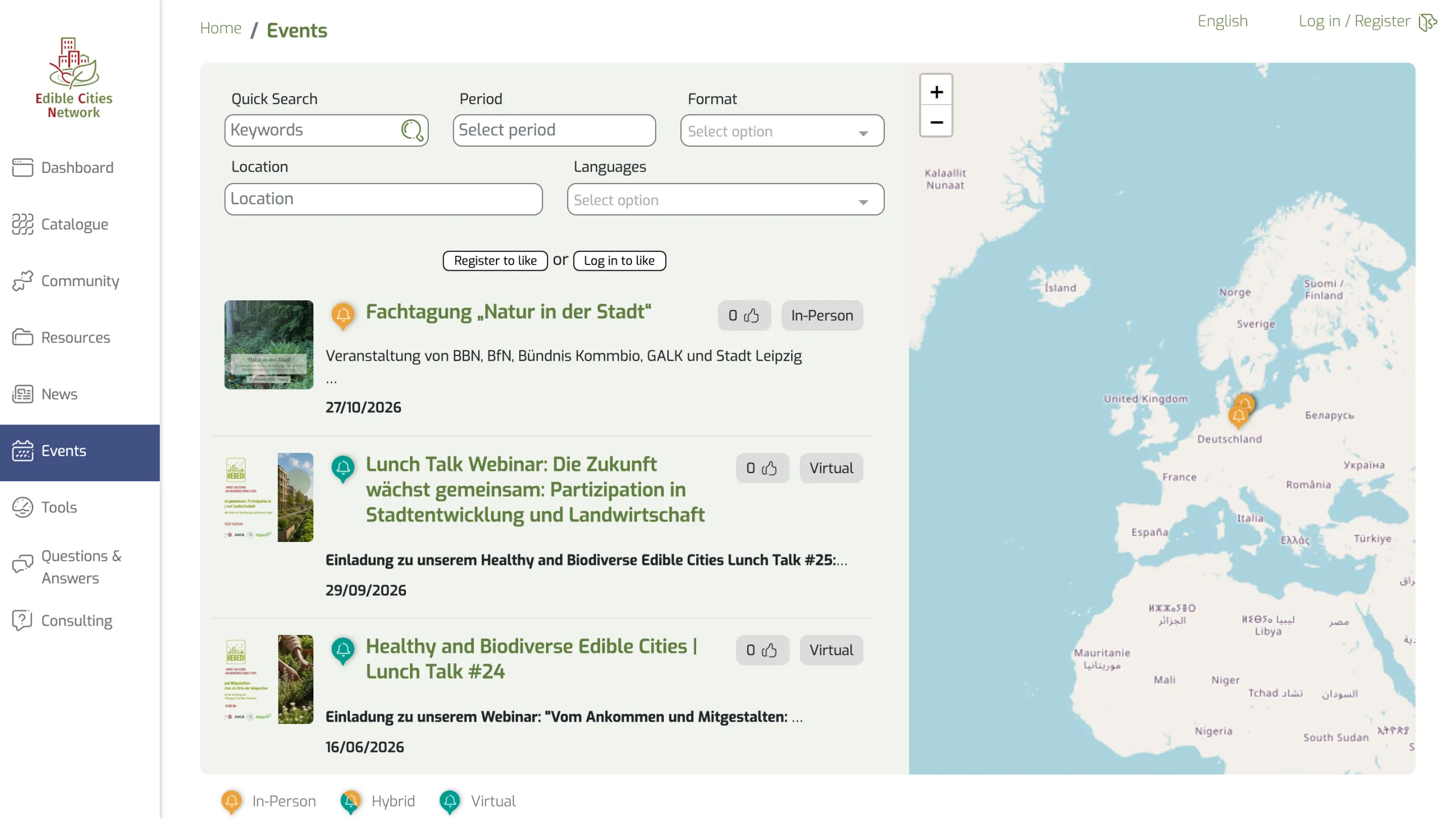The image size is (1456, 819).
Task: Open the Dashboard sidebar item
Action: (80, 168)
